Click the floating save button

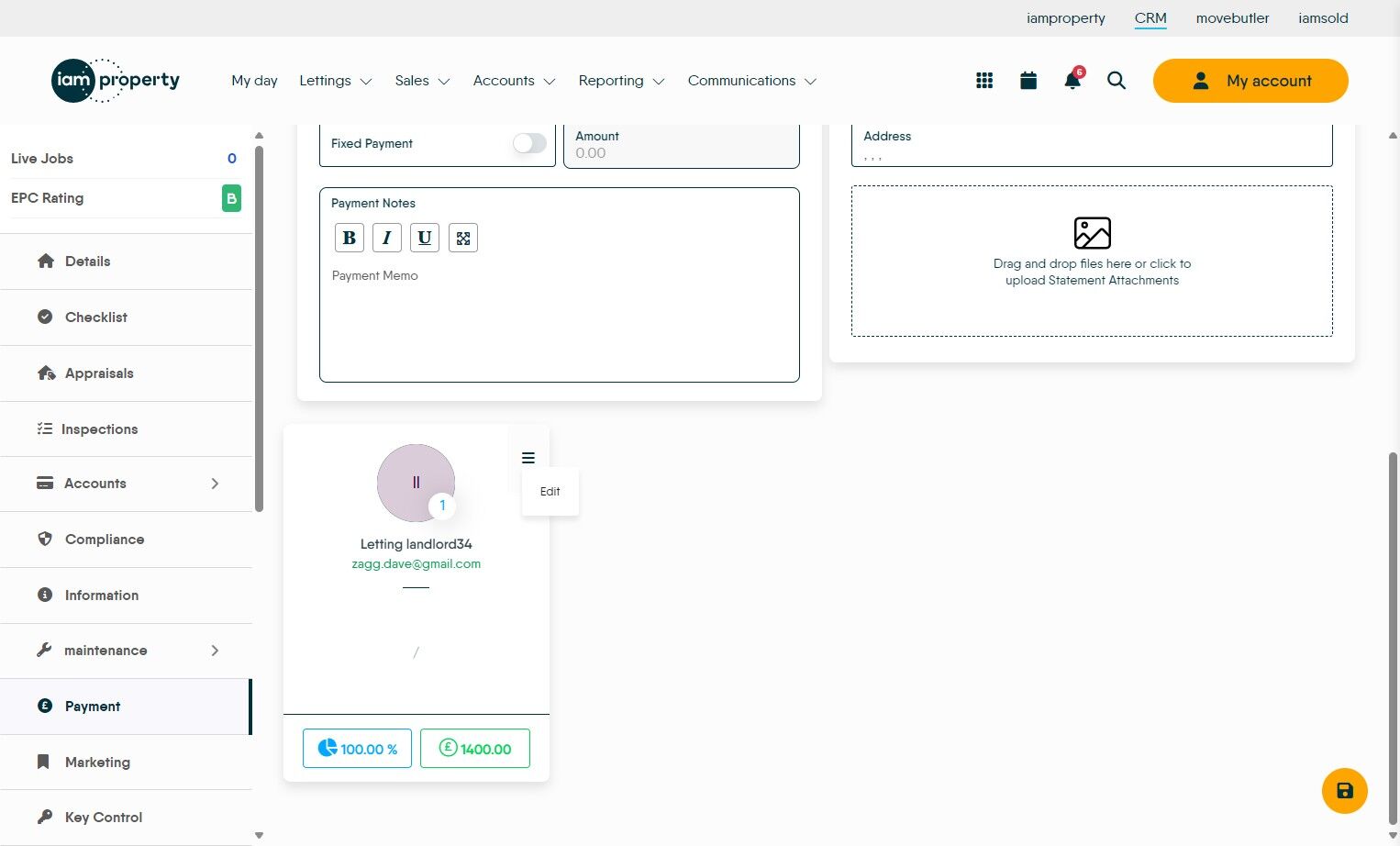point(1345,791)
